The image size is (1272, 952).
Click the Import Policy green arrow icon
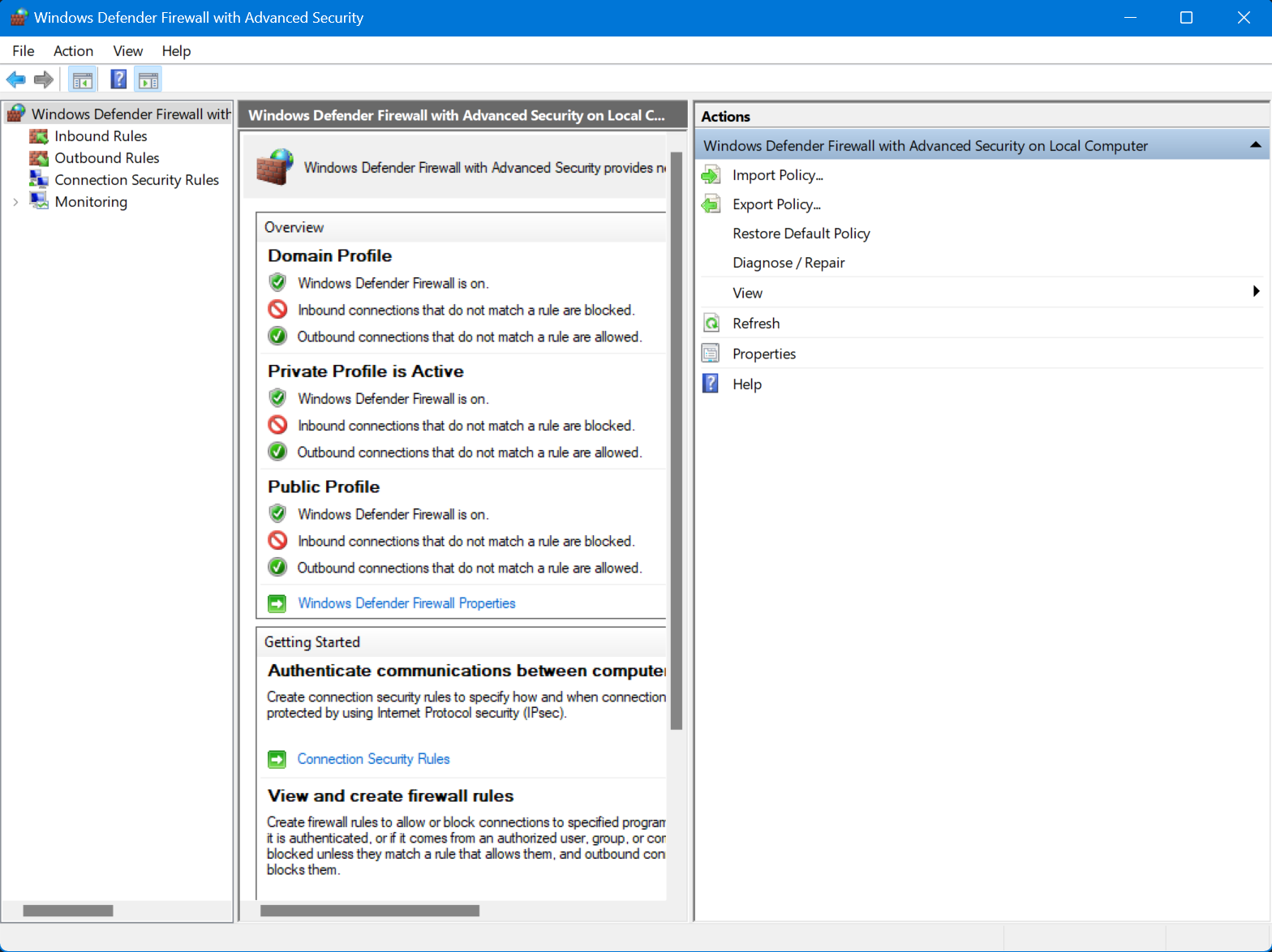[x=711, y=175]
